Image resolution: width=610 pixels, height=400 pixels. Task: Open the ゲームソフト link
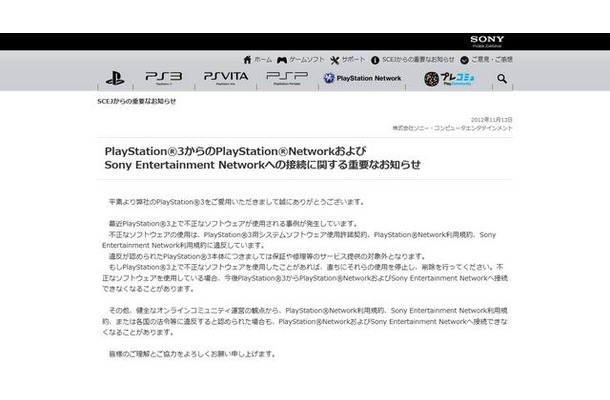coord(307,60)
